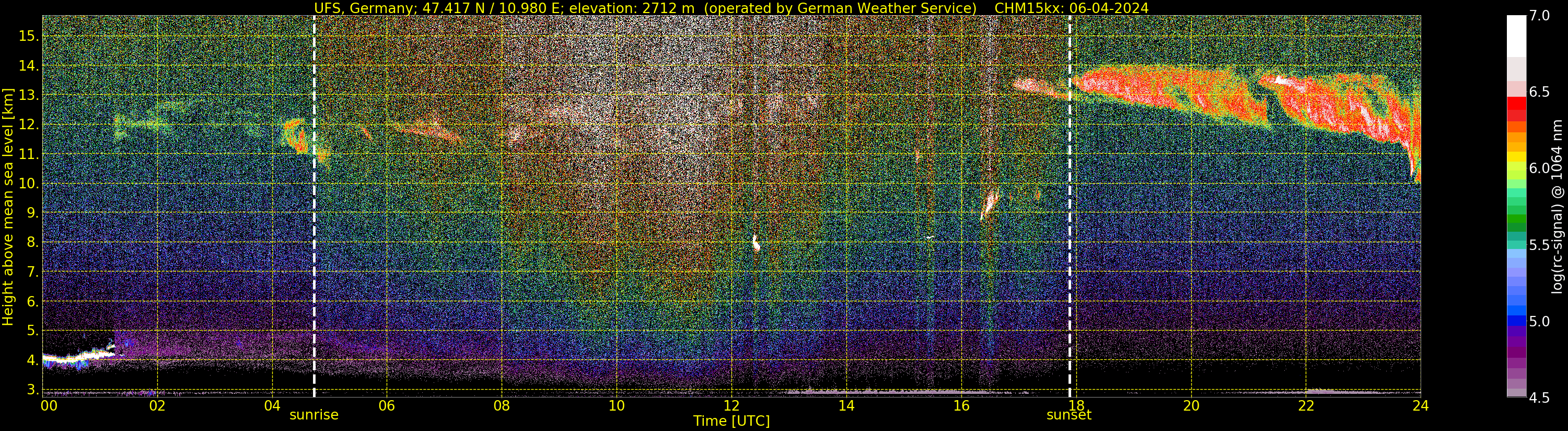The height and width of the screenshot is (431, 1568).
Task: Click the colorbar value '6.5'
Action: 1539,92
